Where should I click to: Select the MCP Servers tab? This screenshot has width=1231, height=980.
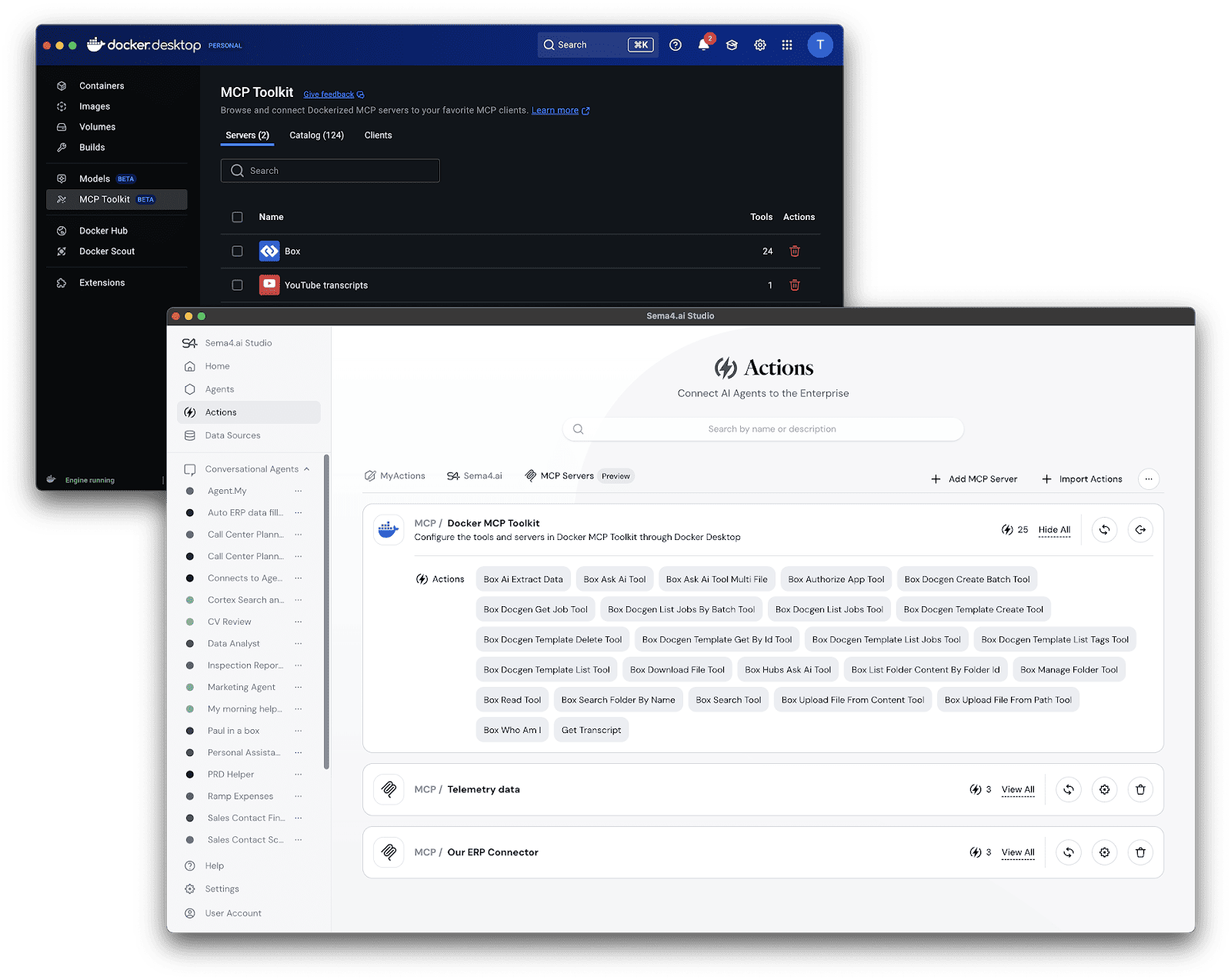point(578,476)
